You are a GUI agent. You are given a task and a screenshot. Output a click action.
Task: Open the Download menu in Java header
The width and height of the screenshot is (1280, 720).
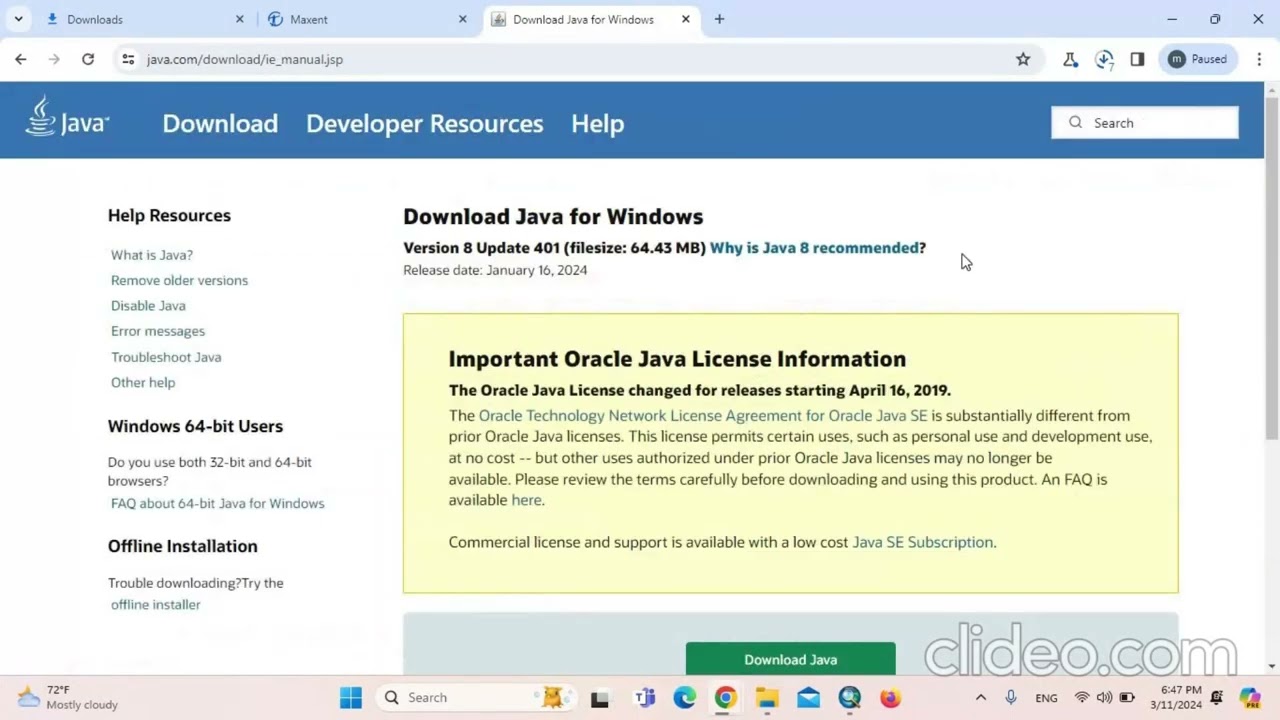tap(220, 123)
